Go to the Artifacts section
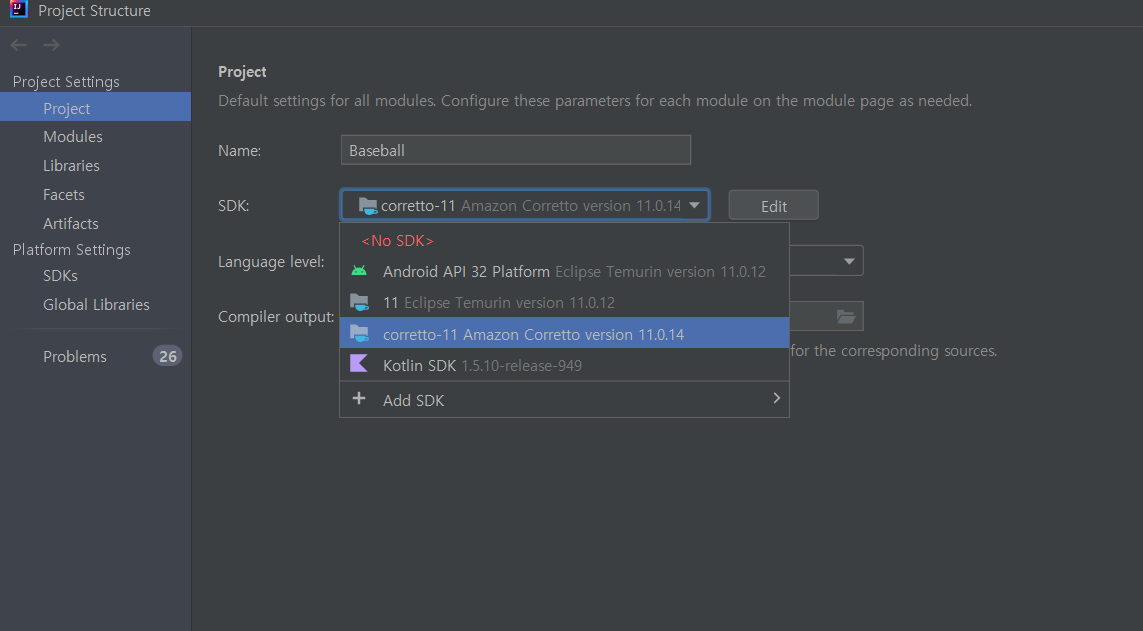The width and height of the screenshot is (1143, 631). [x=71, y=224]
